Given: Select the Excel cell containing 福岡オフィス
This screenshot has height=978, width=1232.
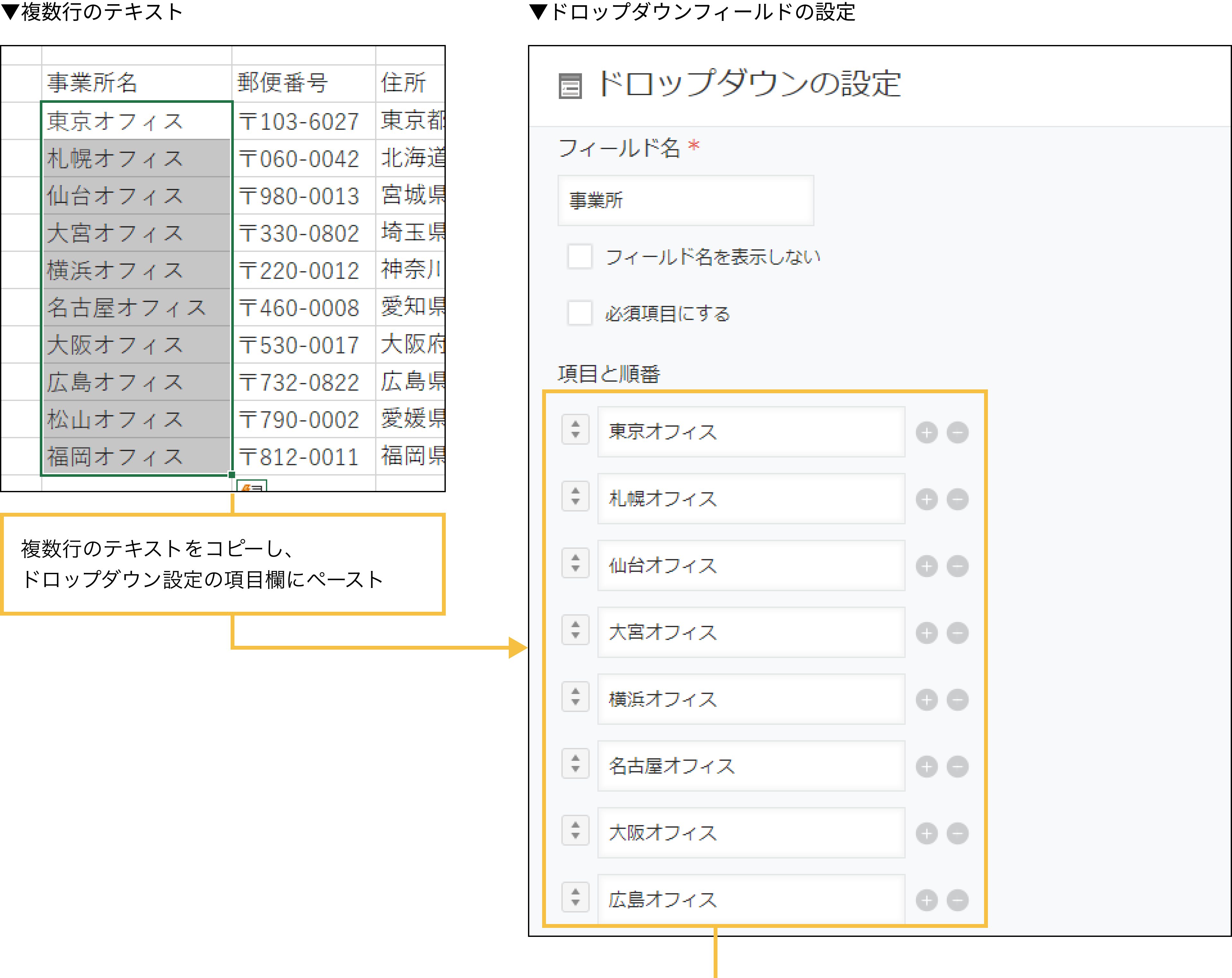Looking at the screenshot, I should tap(136, 456).
